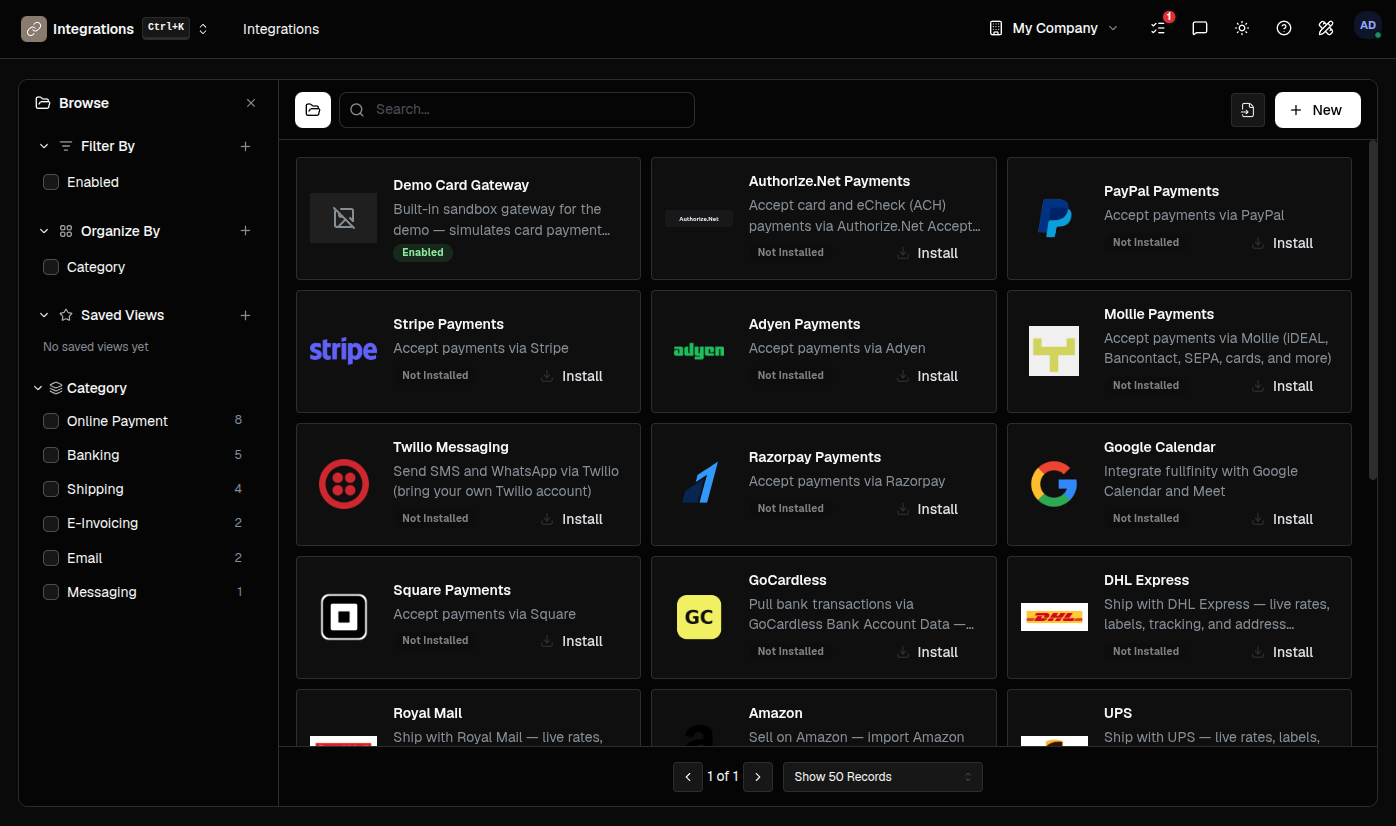Check the Banking category
The image size is (1396, 826).
pyautogui.click(x=51, y=455)
